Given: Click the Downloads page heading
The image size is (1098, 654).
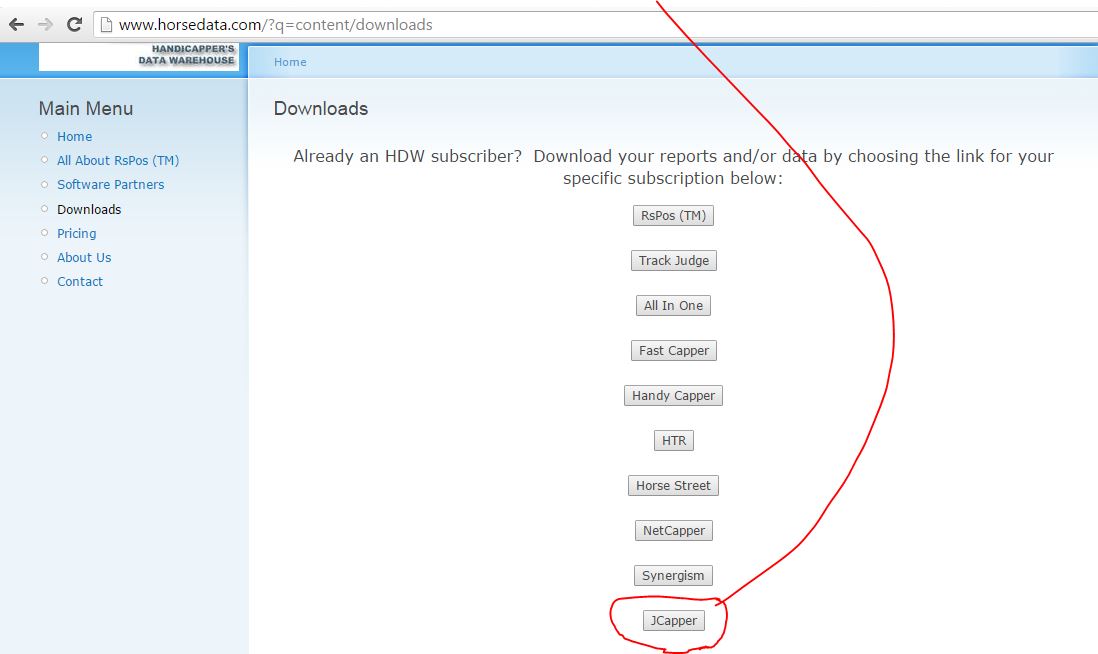Looking at the screenshot, I should coord(321,109).
